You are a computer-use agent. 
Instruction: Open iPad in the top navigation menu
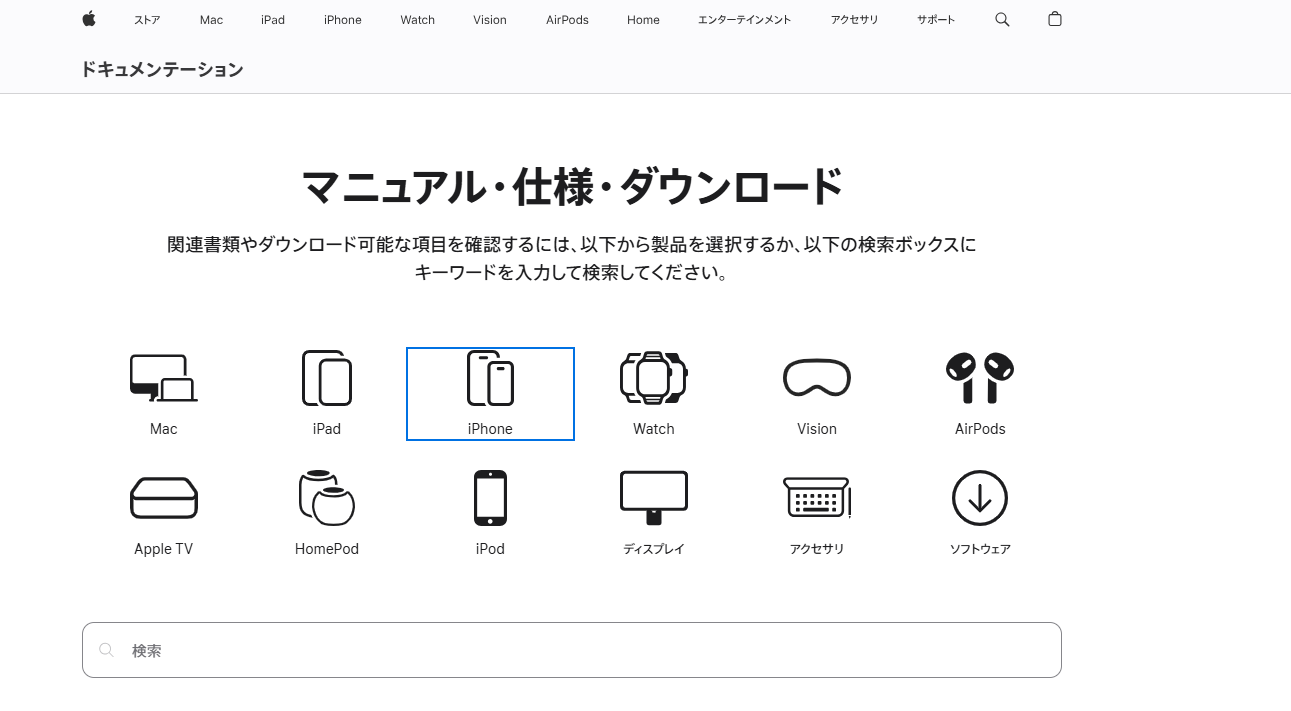(273, 20)
